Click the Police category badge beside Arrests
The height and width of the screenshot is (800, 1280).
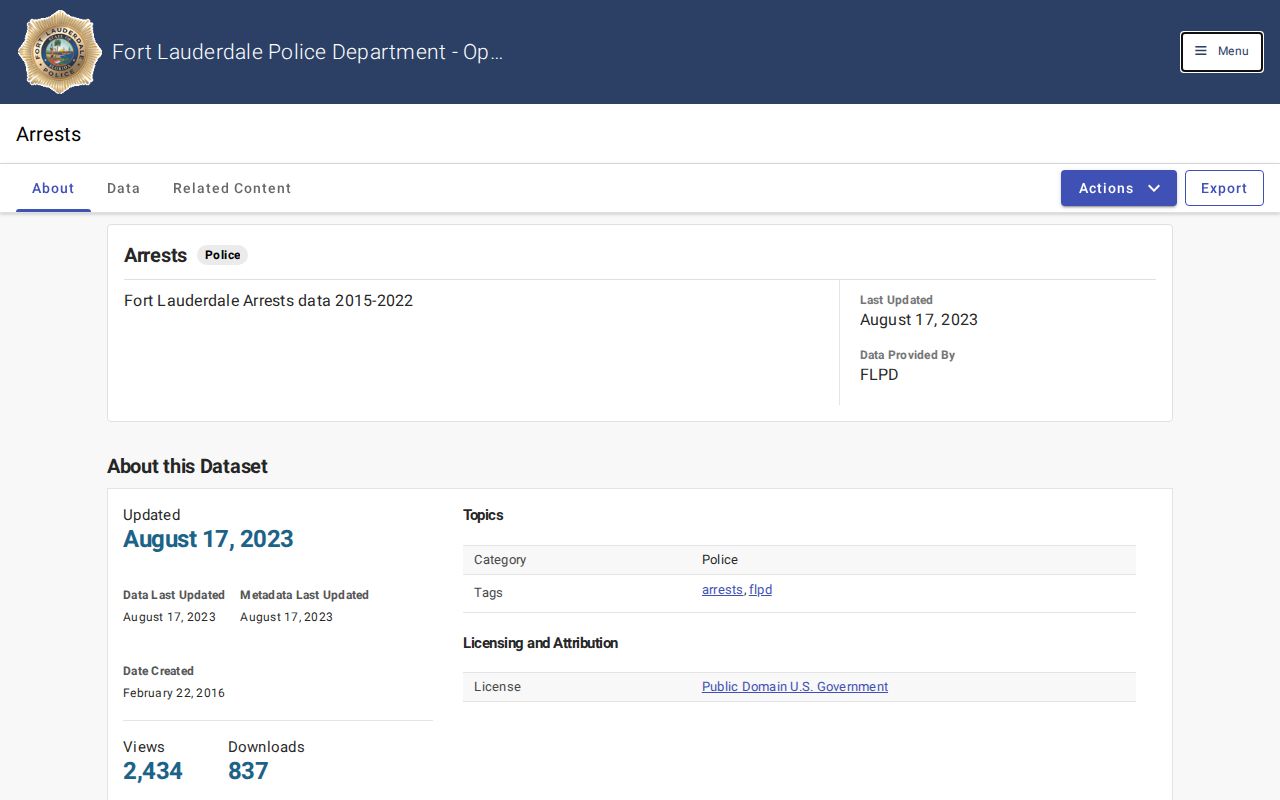point(222,255)
